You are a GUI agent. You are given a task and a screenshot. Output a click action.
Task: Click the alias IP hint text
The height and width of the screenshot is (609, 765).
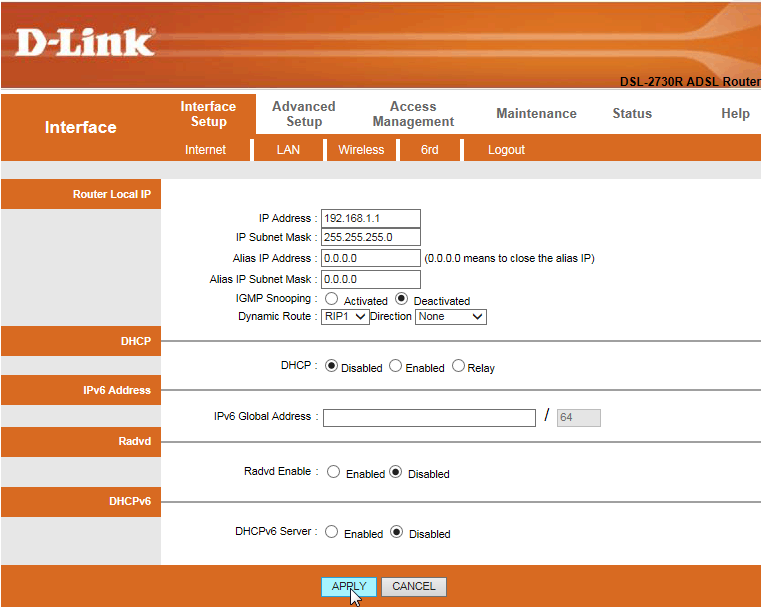[509, 258]
